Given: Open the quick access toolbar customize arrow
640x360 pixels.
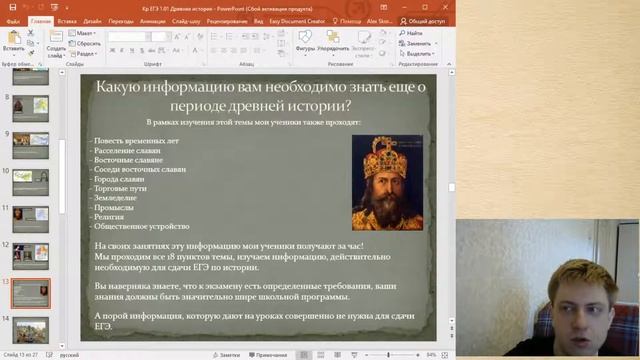Looking at the screenshot, I should (67, 8).
